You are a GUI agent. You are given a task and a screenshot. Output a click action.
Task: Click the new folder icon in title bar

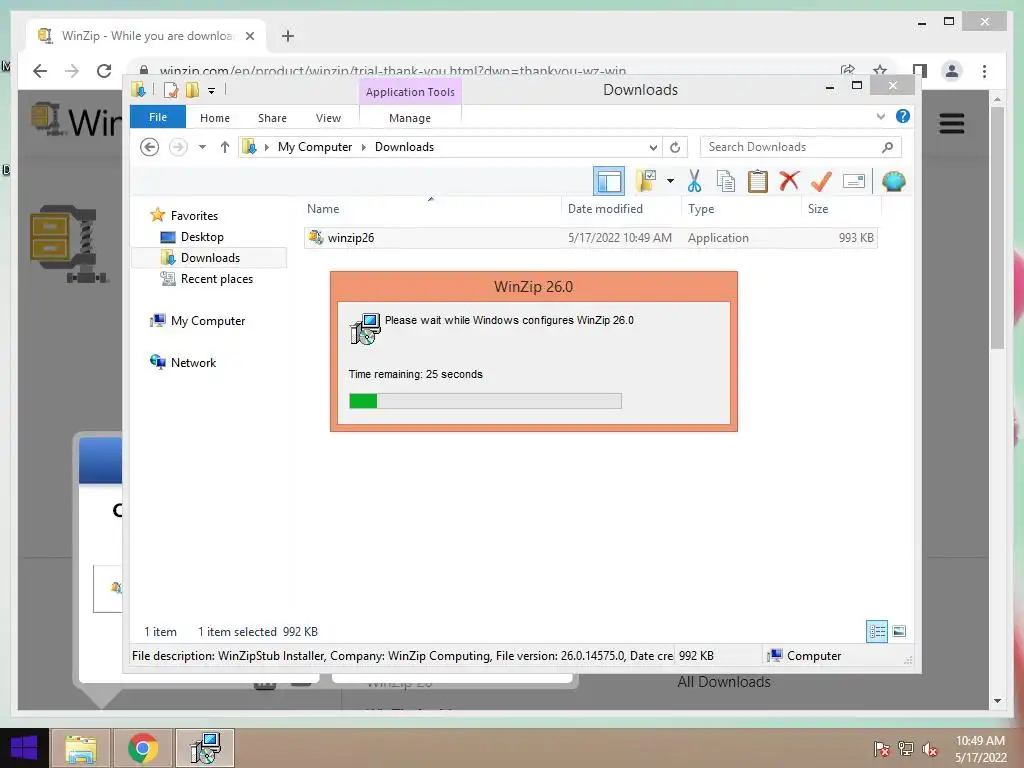click(192, 89)
